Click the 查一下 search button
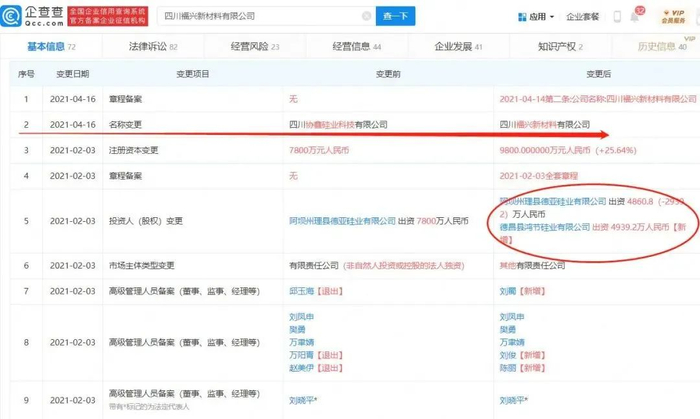The width and height of the screenshot is (700, 419). coord(396,16)
